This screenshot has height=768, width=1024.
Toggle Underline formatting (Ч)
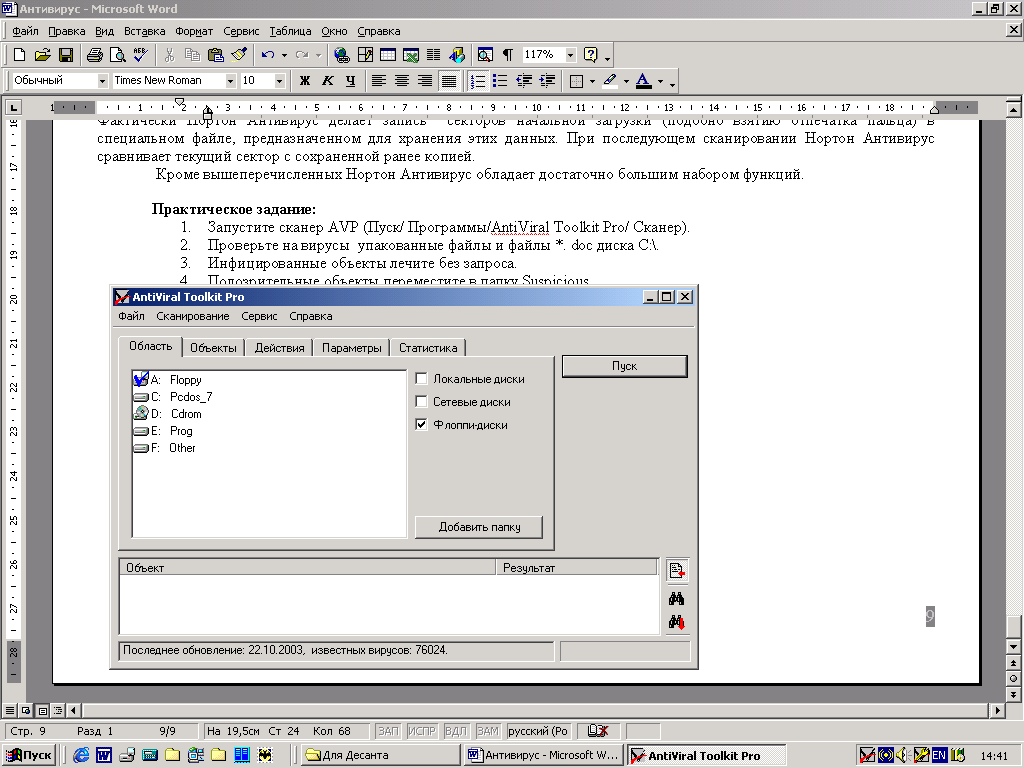(x=351, y=80)
